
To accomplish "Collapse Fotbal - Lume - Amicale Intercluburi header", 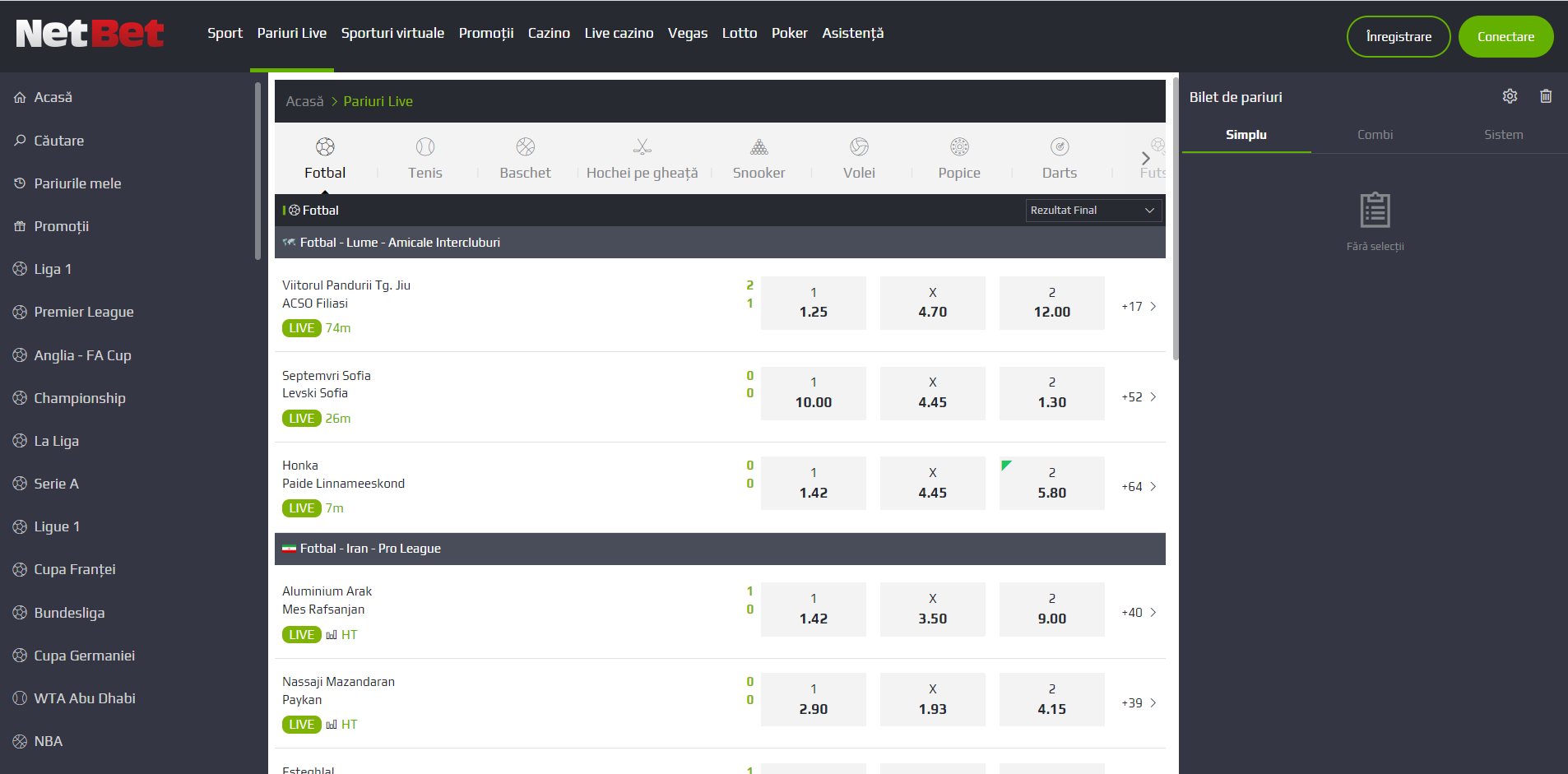I will coord(720,243).
